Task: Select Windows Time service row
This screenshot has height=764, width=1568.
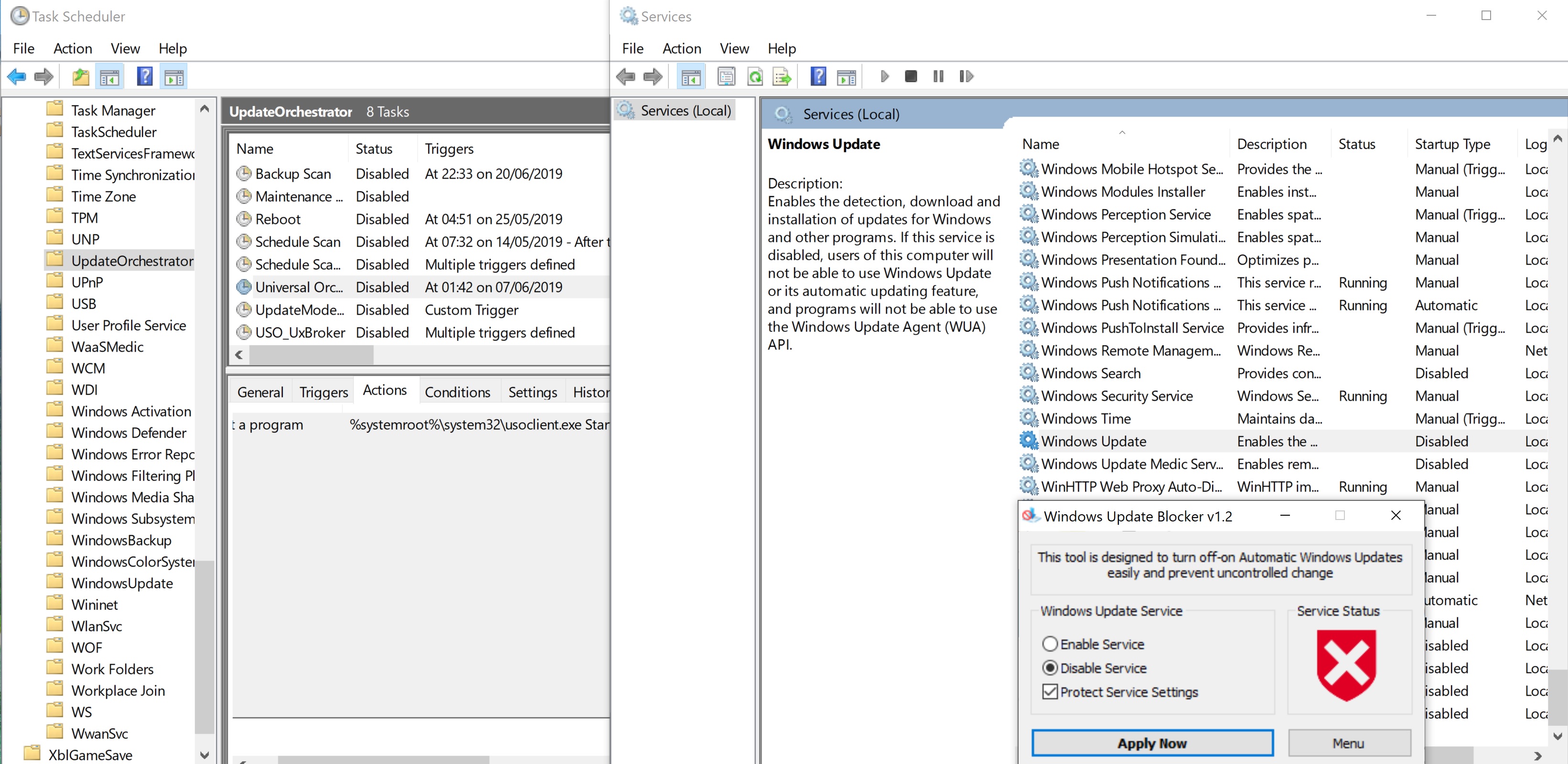Action: pos(1284,418)
